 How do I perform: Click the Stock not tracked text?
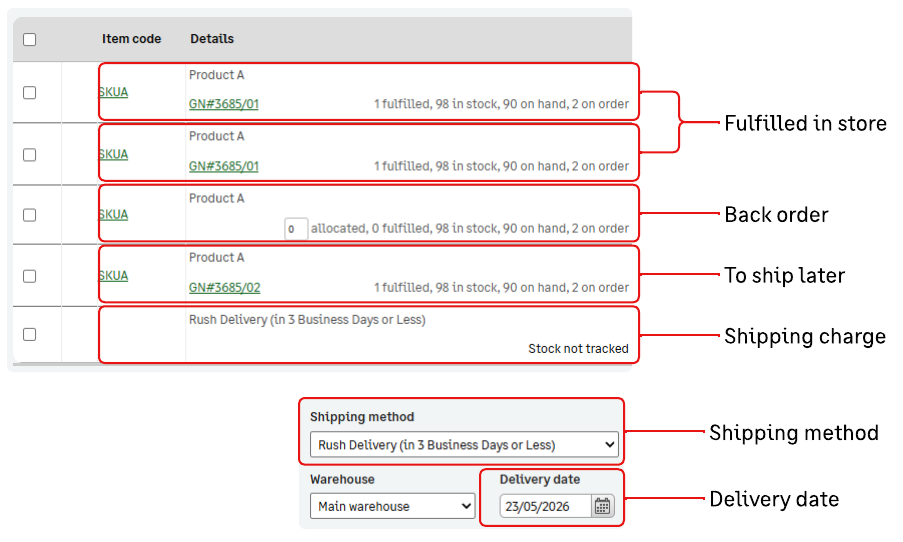578,348
